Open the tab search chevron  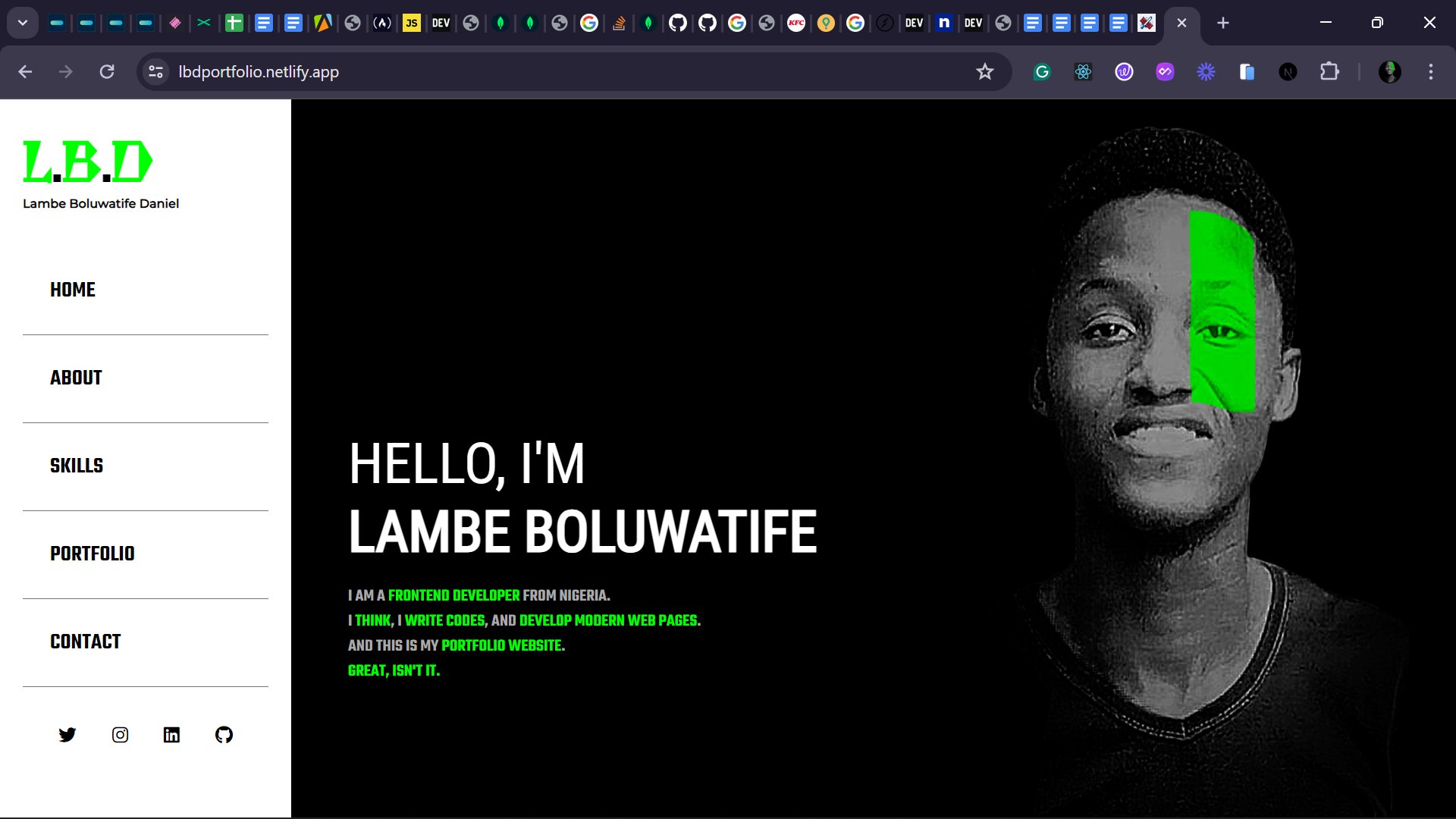coord(22,23)
